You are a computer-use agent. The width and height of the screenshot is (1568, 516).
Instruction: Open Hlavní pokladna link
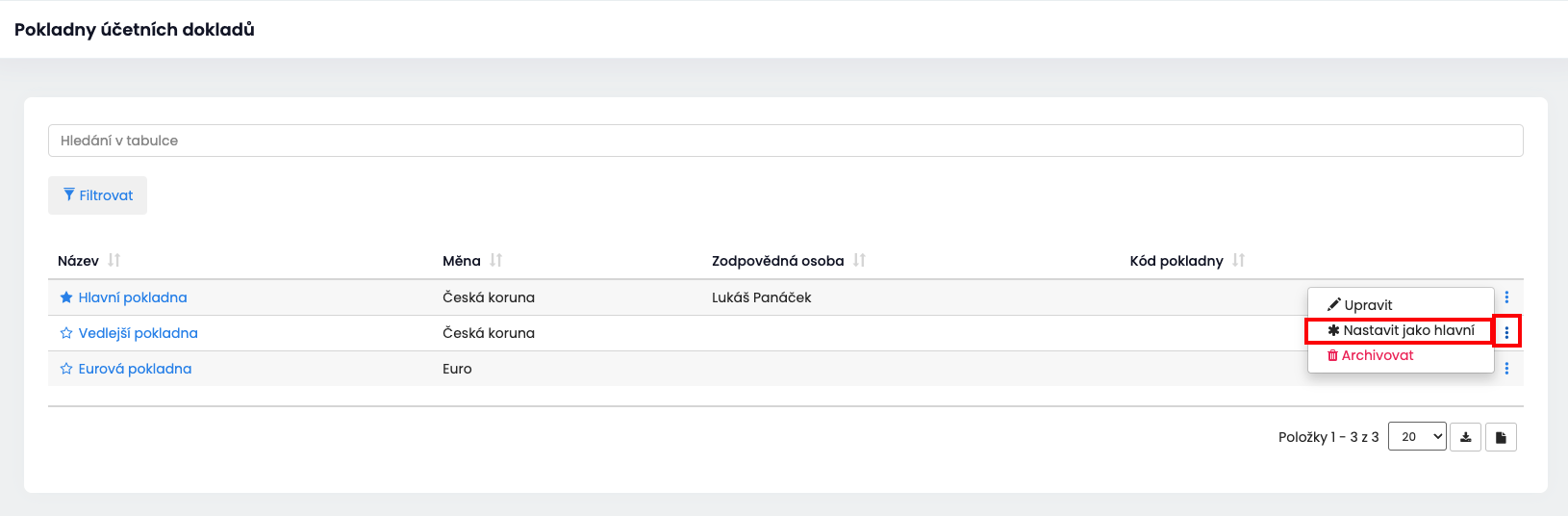pyautogui.click(x=133, y=297)
